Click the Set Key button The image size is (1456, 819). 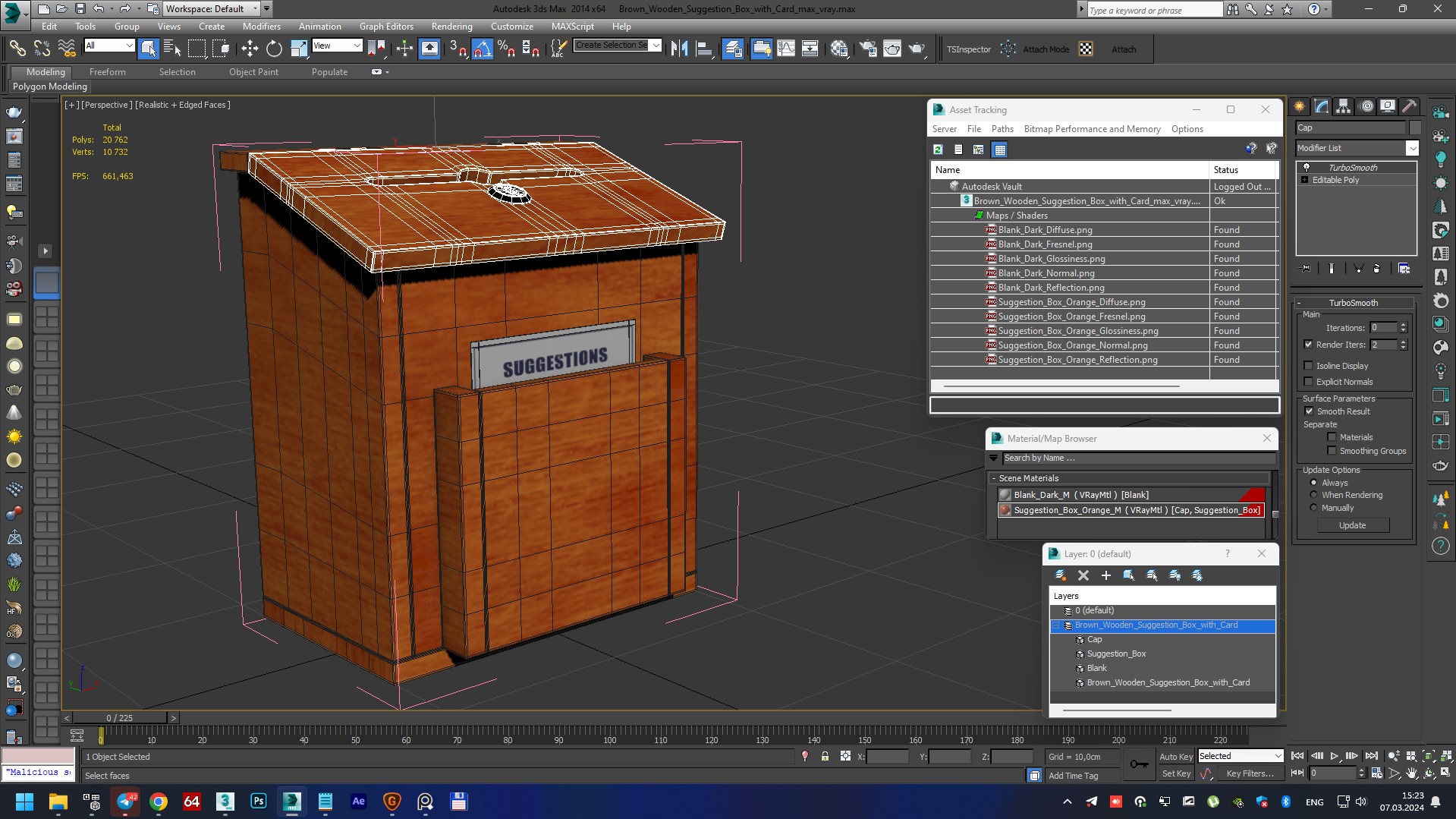point(1175,773)
